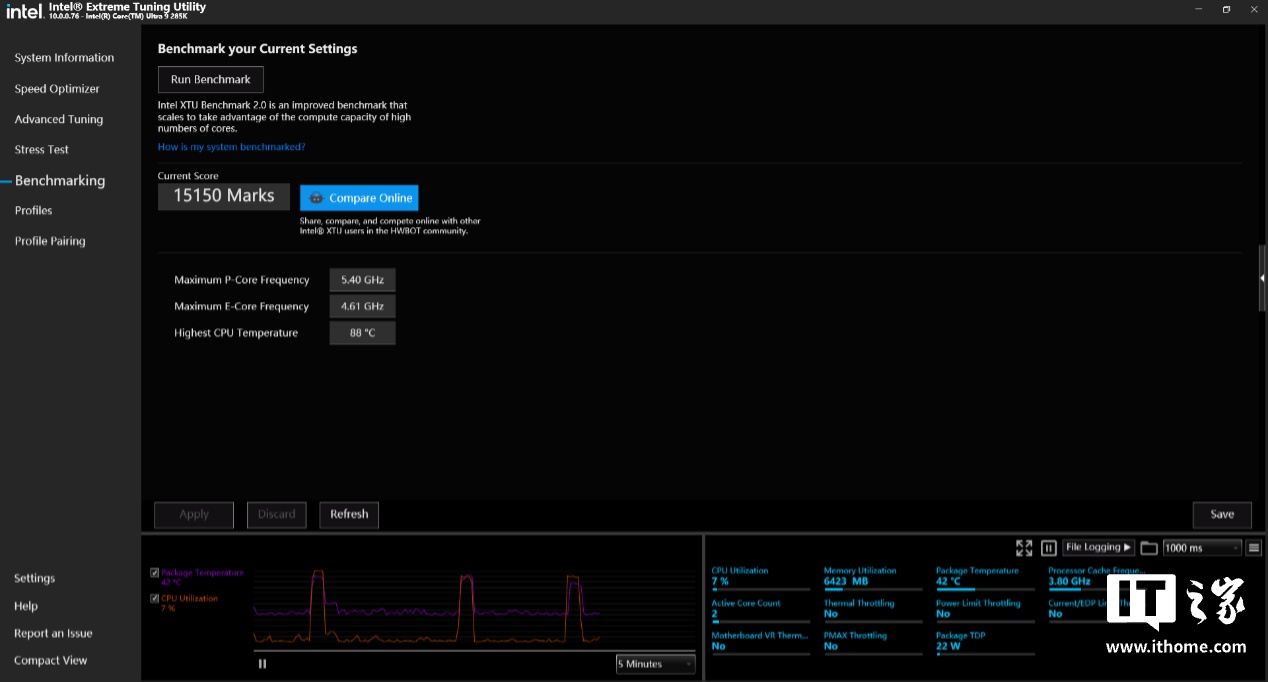
Task: Open the Advanced Tuning section
Action: tap(58, 119)
